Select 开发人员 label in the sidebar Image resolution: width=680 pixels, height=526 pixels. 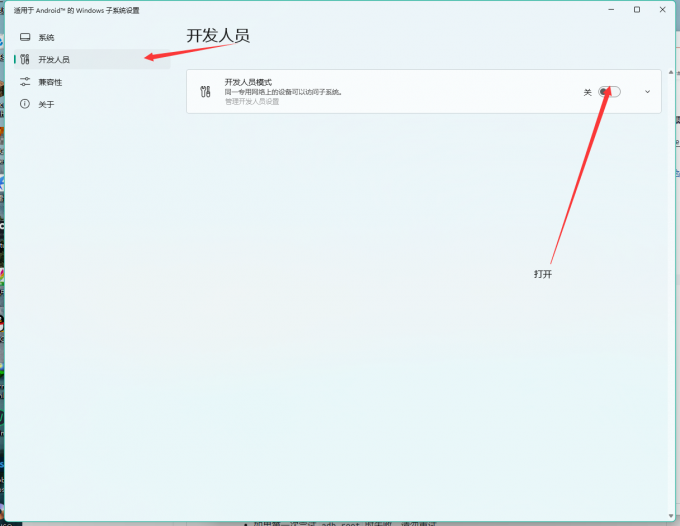[54, 60]
